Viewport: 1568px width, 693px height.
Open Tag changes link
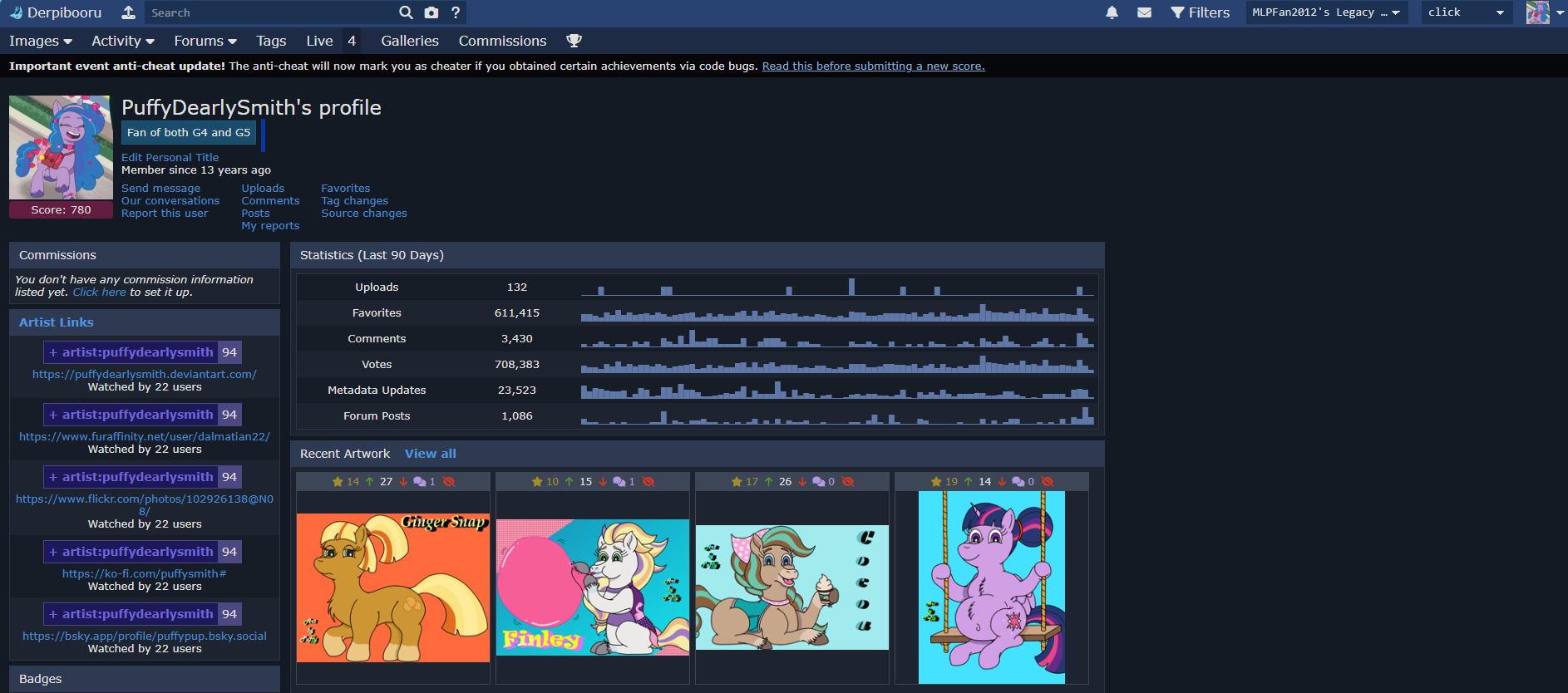[x=355, y=201]
